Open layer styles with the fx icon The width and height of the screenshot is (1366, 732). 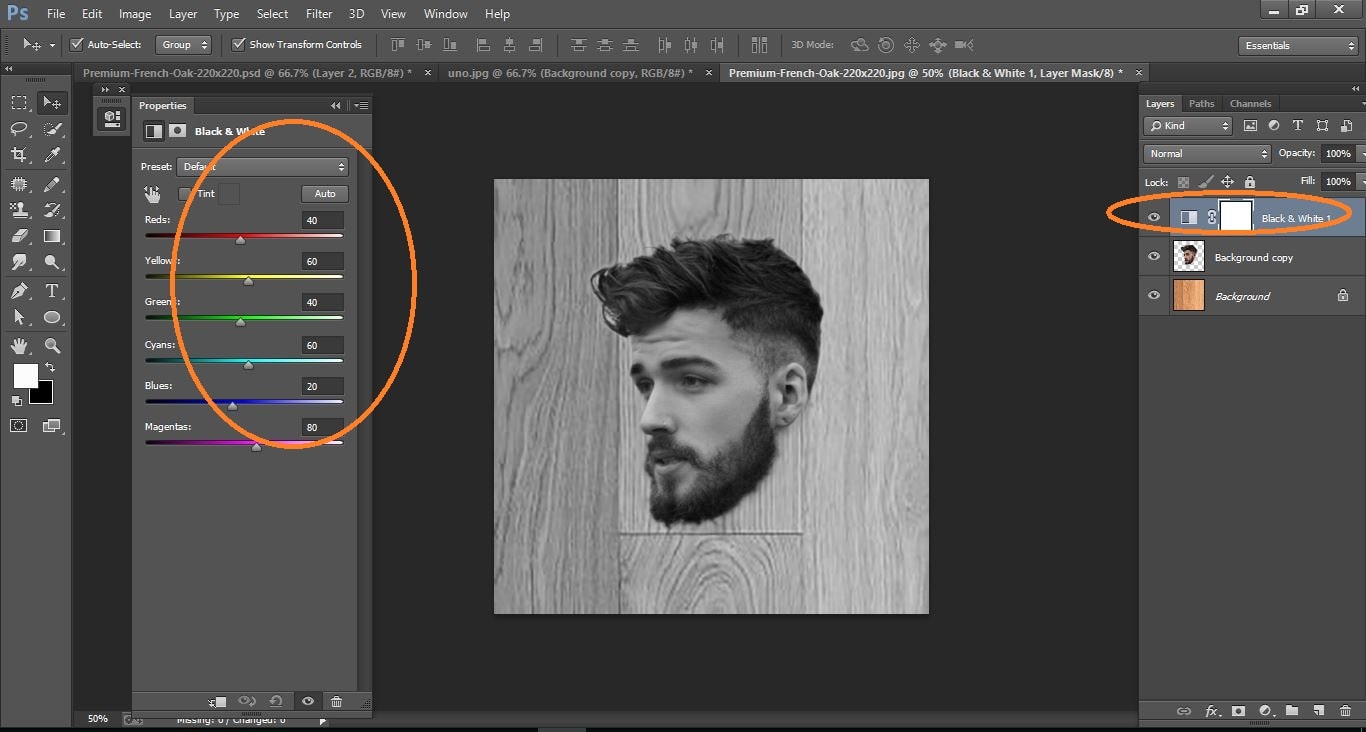coord(1212,711)
